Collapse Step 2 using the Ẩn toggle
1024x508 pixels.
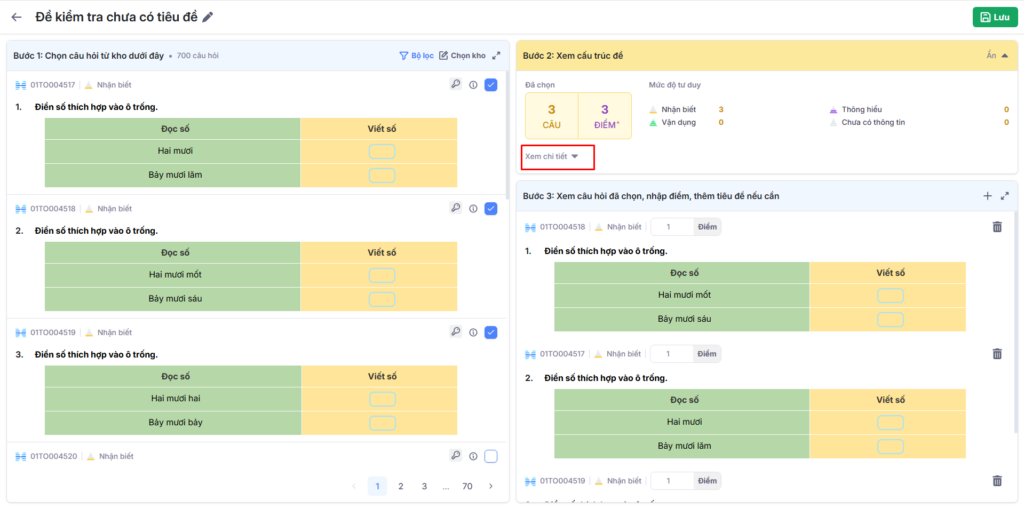(996, 56)
